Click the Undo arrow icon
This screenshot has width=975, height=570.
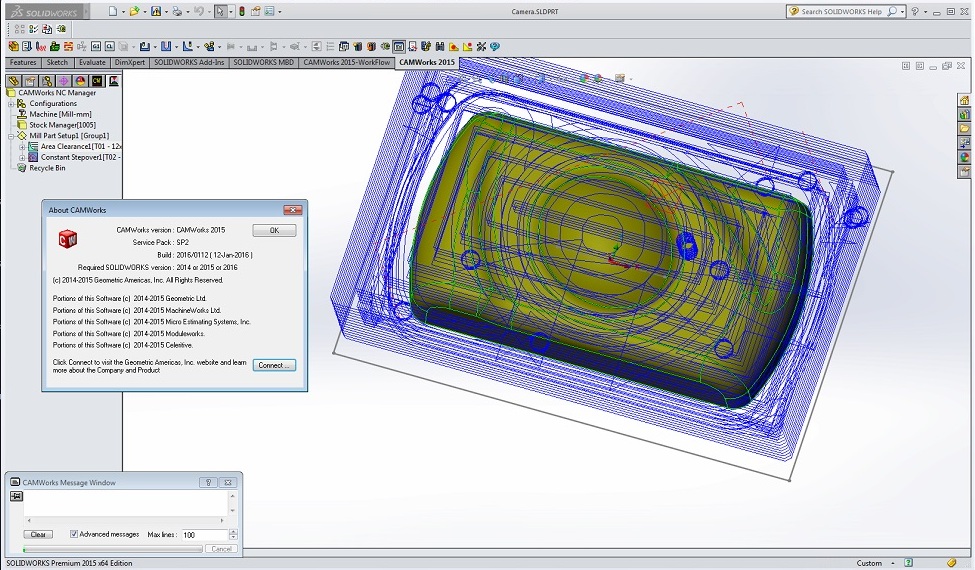[198, 11]
